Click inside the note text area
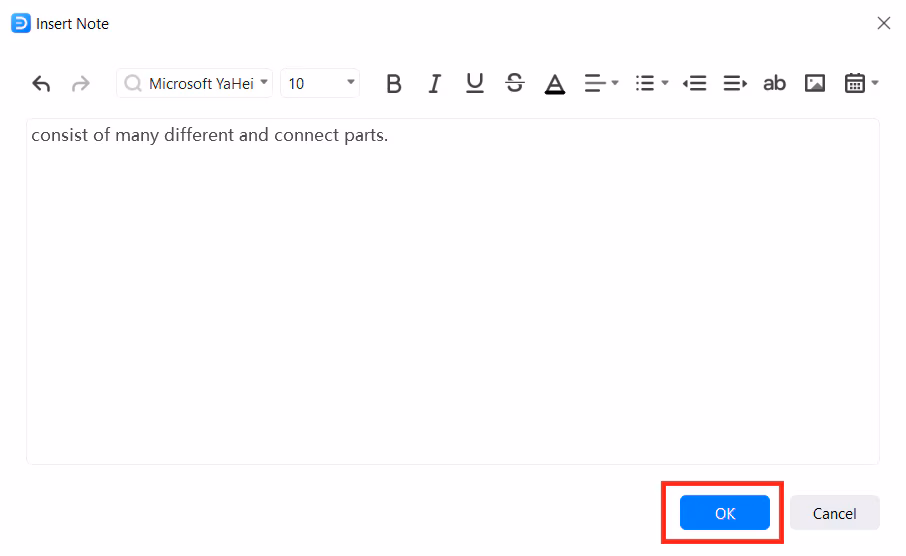The height and width of the screenshot is (556, 906). 452,300
